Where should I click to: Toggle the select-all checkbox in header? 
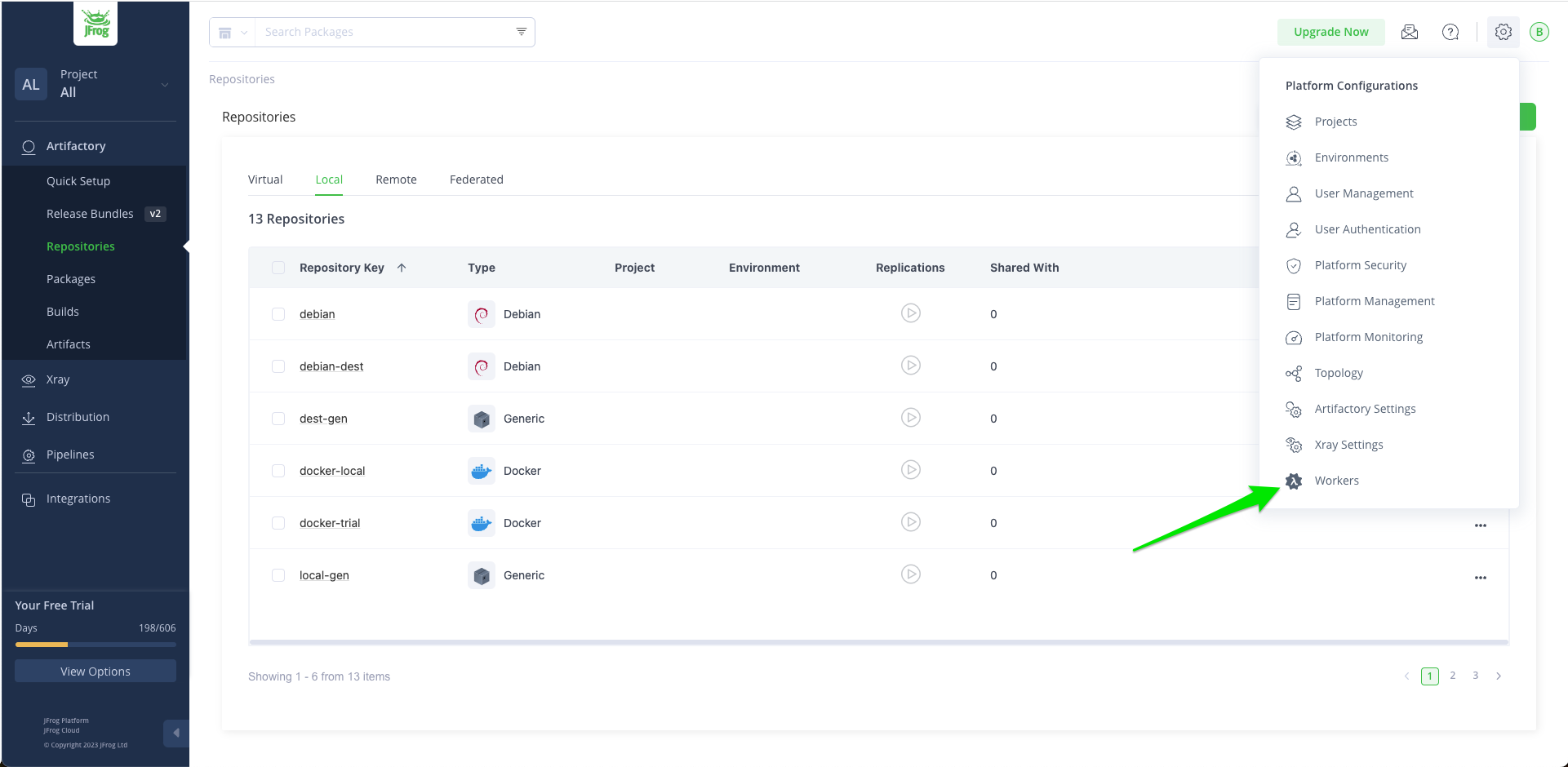tap(278, 268)
